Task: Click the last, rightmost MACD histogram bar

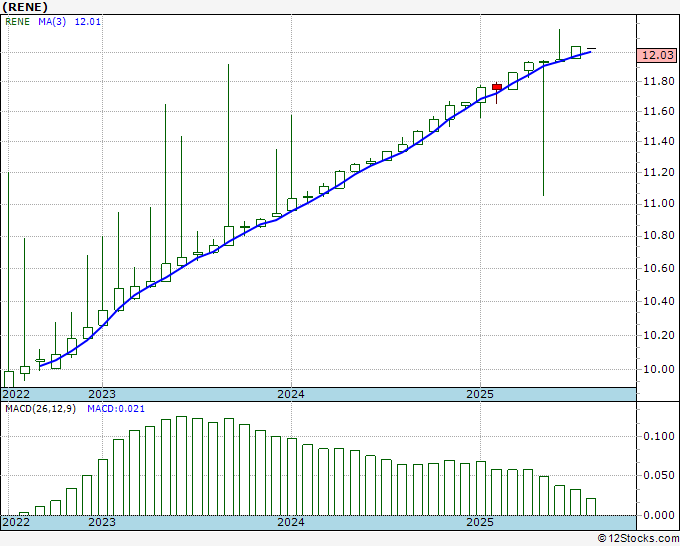Action: pos(591,506)
